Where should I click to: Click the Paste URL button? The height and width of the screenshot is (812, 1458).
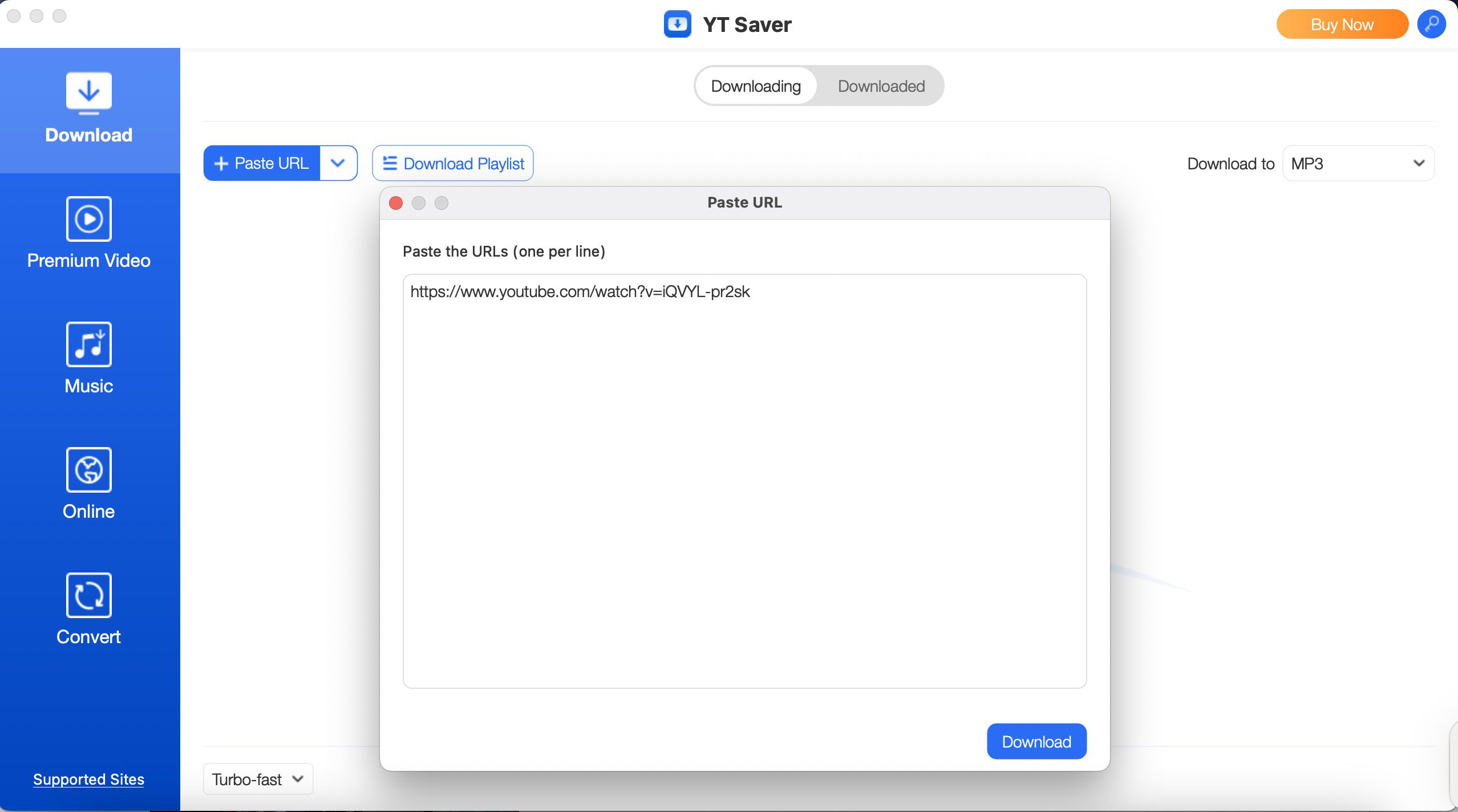262,164
